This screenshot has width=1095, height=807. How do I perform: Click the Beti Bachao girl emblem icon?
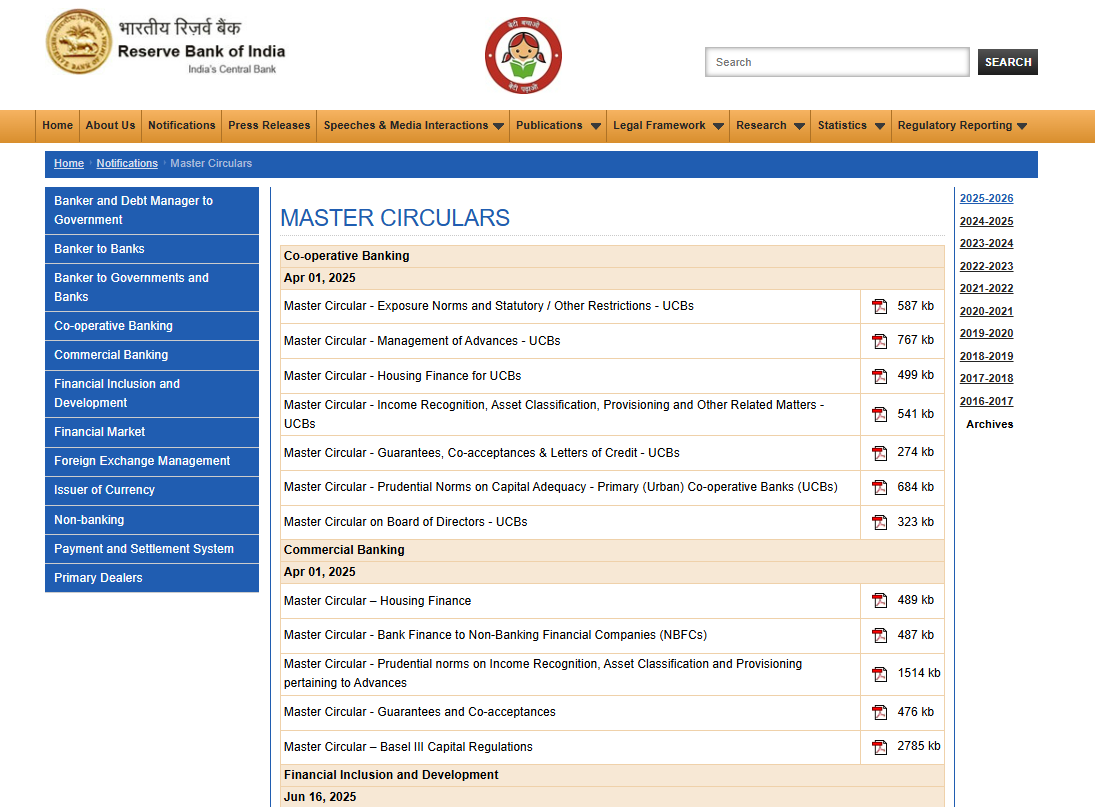click(x=523, y=56)
